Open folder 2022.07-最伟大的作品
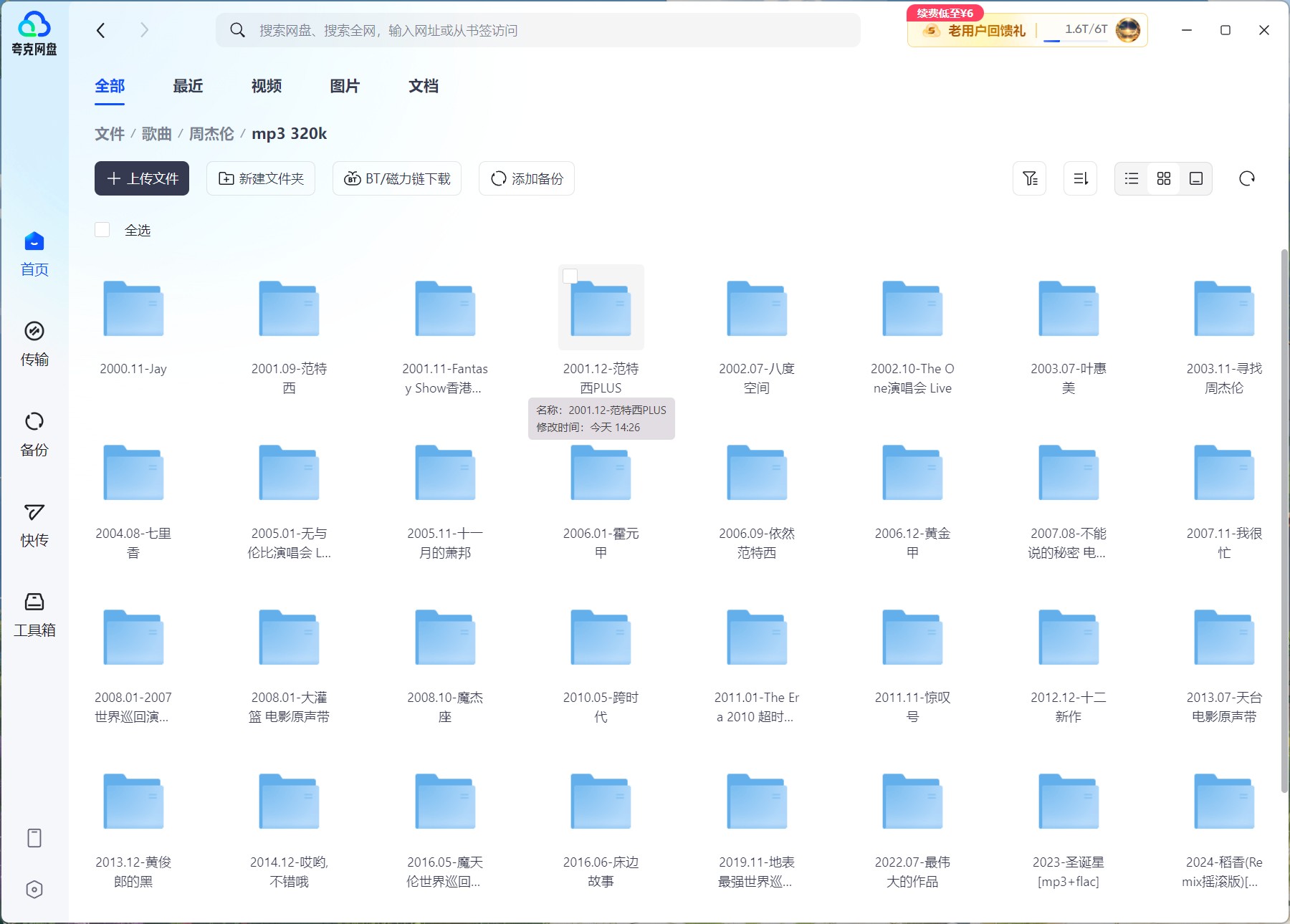This screenshot has height=924, width=1290. tap(912, 801)
